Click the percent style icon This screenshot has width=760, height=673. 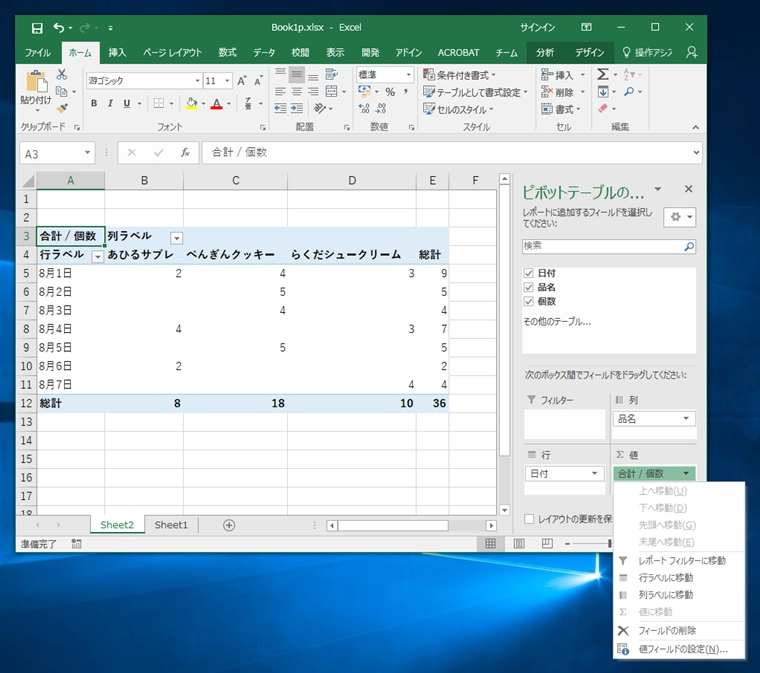coord(390,92)
